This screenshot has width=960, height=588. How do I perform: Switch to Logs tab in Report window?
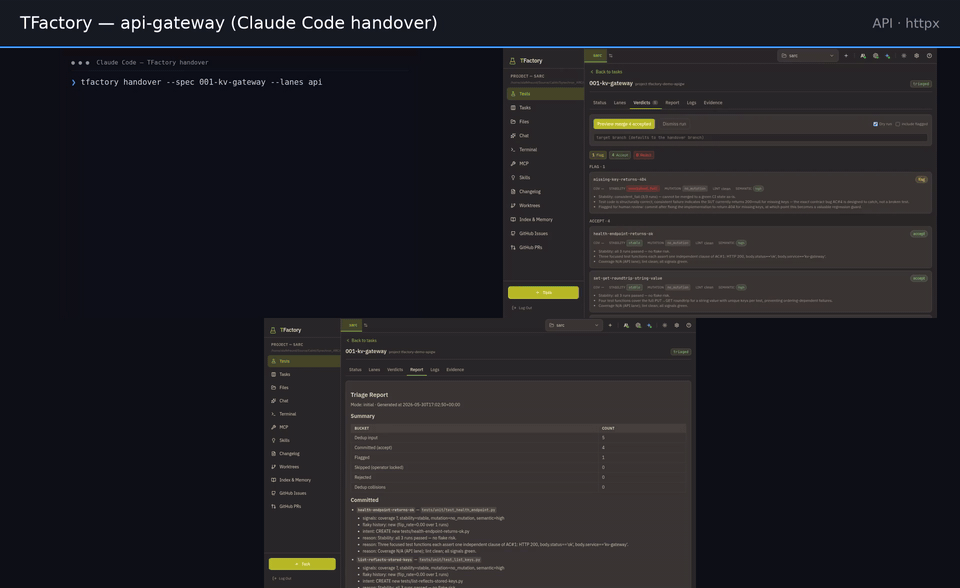[435, 370]
